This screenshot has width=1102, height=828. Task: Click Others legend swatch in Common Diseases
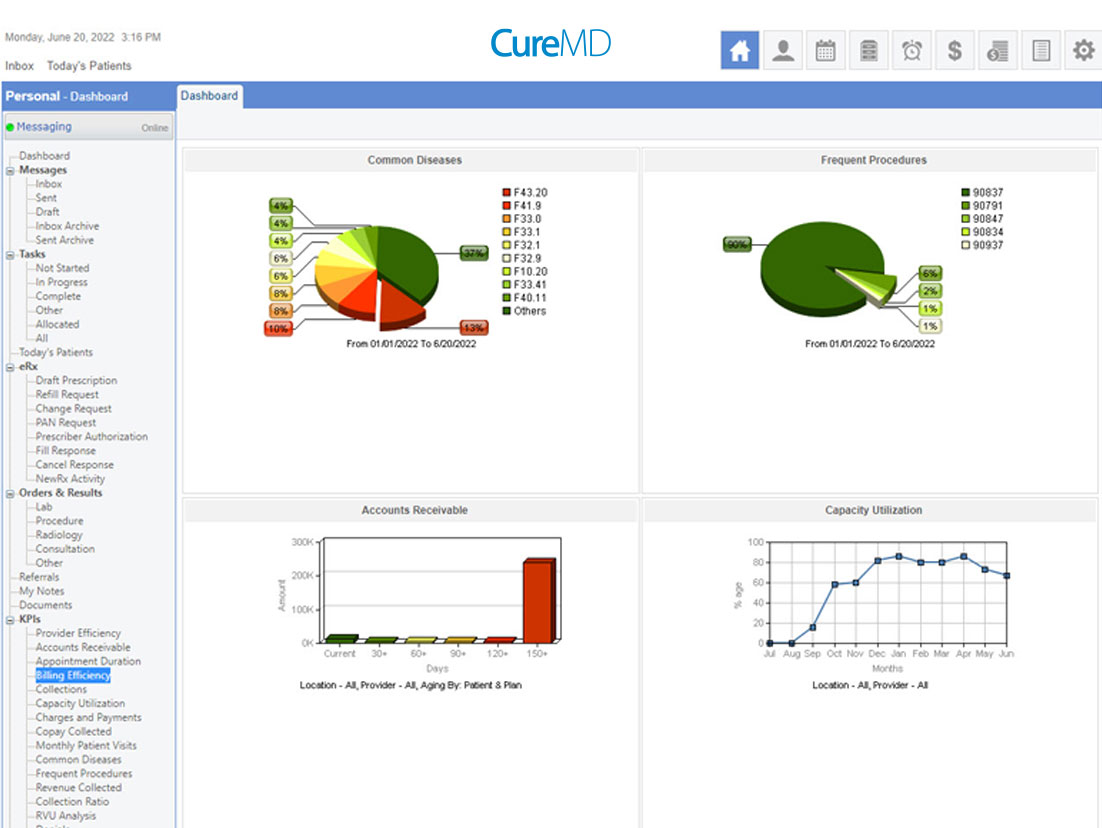point(507,311)
